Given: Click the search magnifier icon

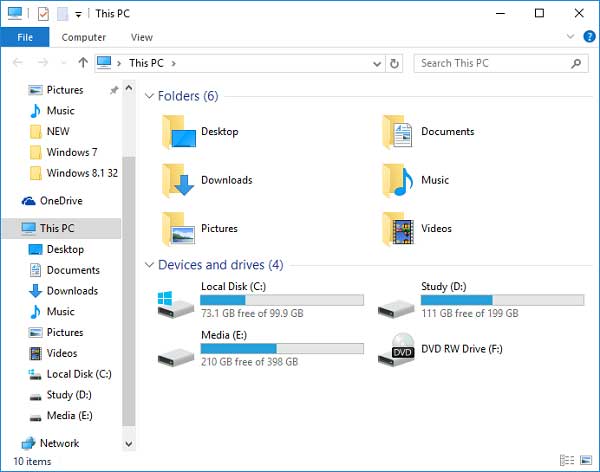Looking at the screenshot, I should click(576, 64).
